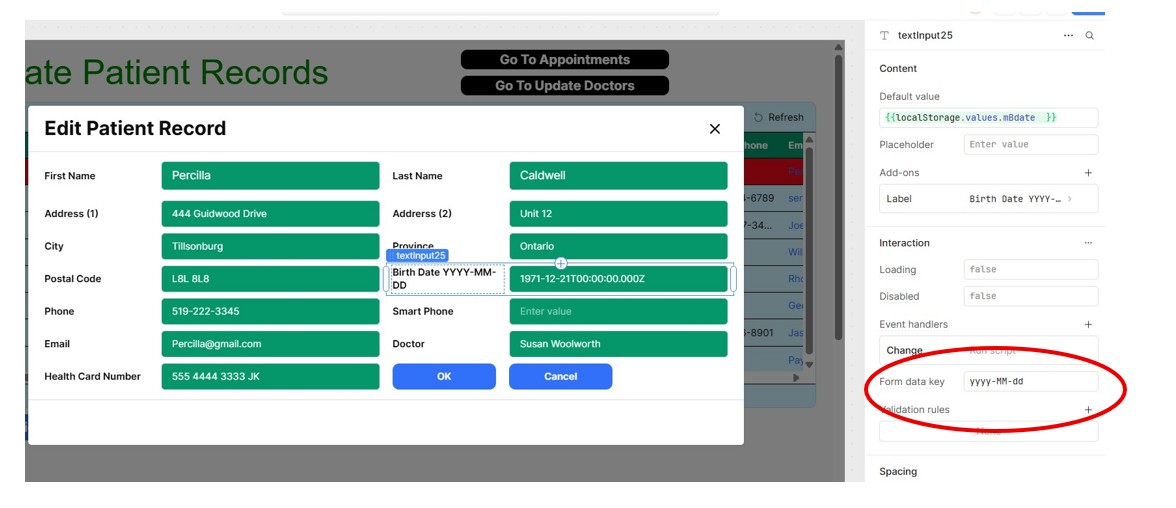Click the empty Smart Phone input field
Screen dimensions: 1176x508
(x=618, y=312)
